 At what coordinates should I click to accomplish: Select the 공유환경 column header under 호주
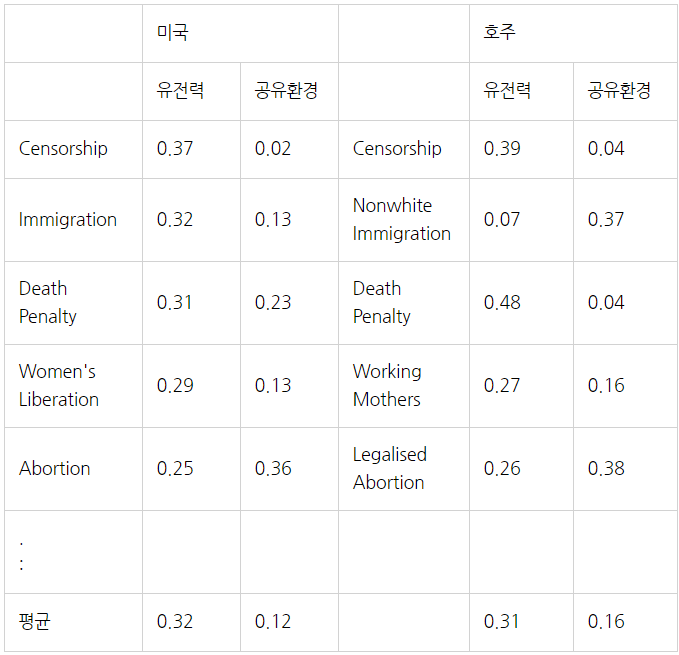(625, 91)
